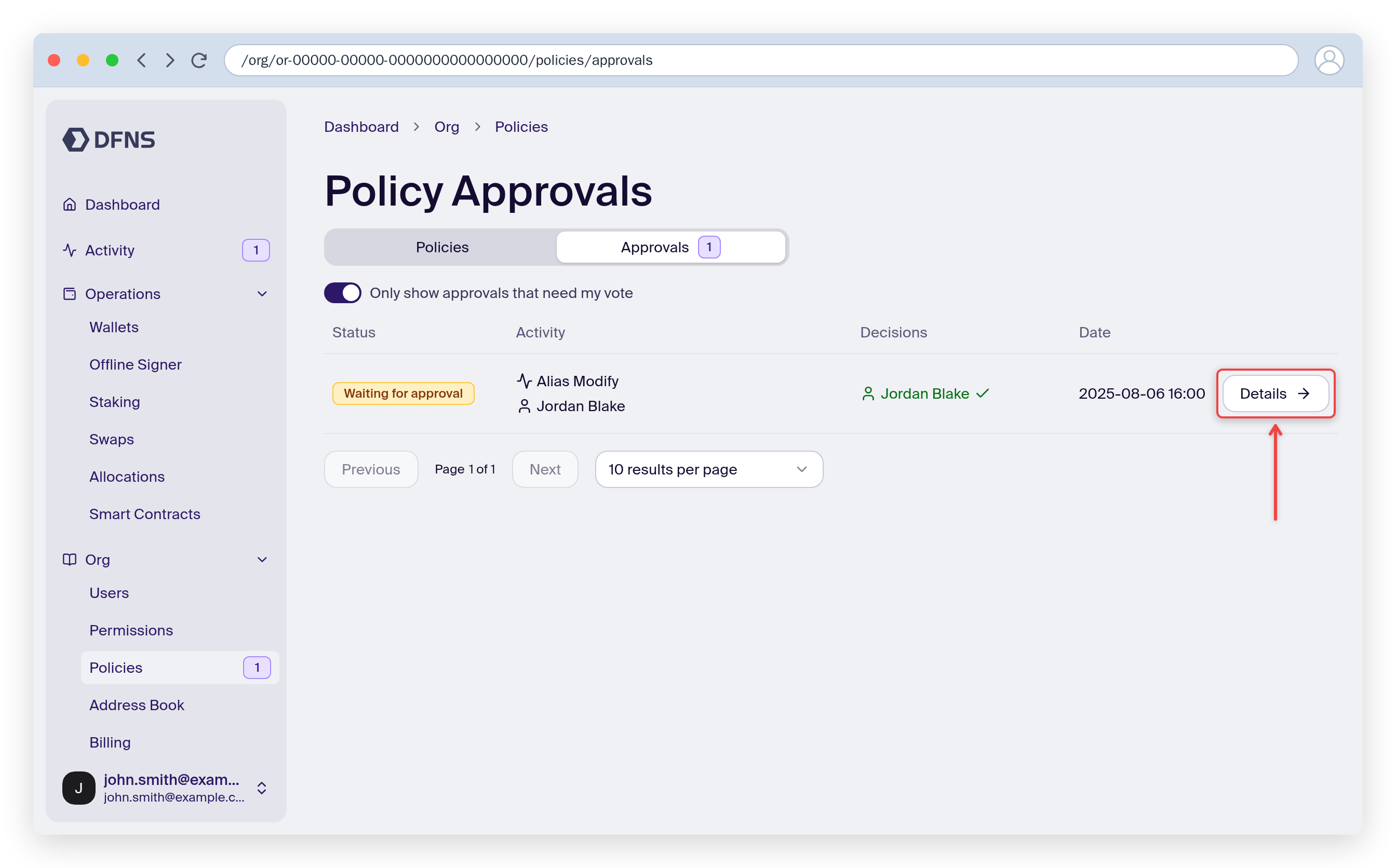
Task: Click the Activity notification badge
Action: coord(256,250)
